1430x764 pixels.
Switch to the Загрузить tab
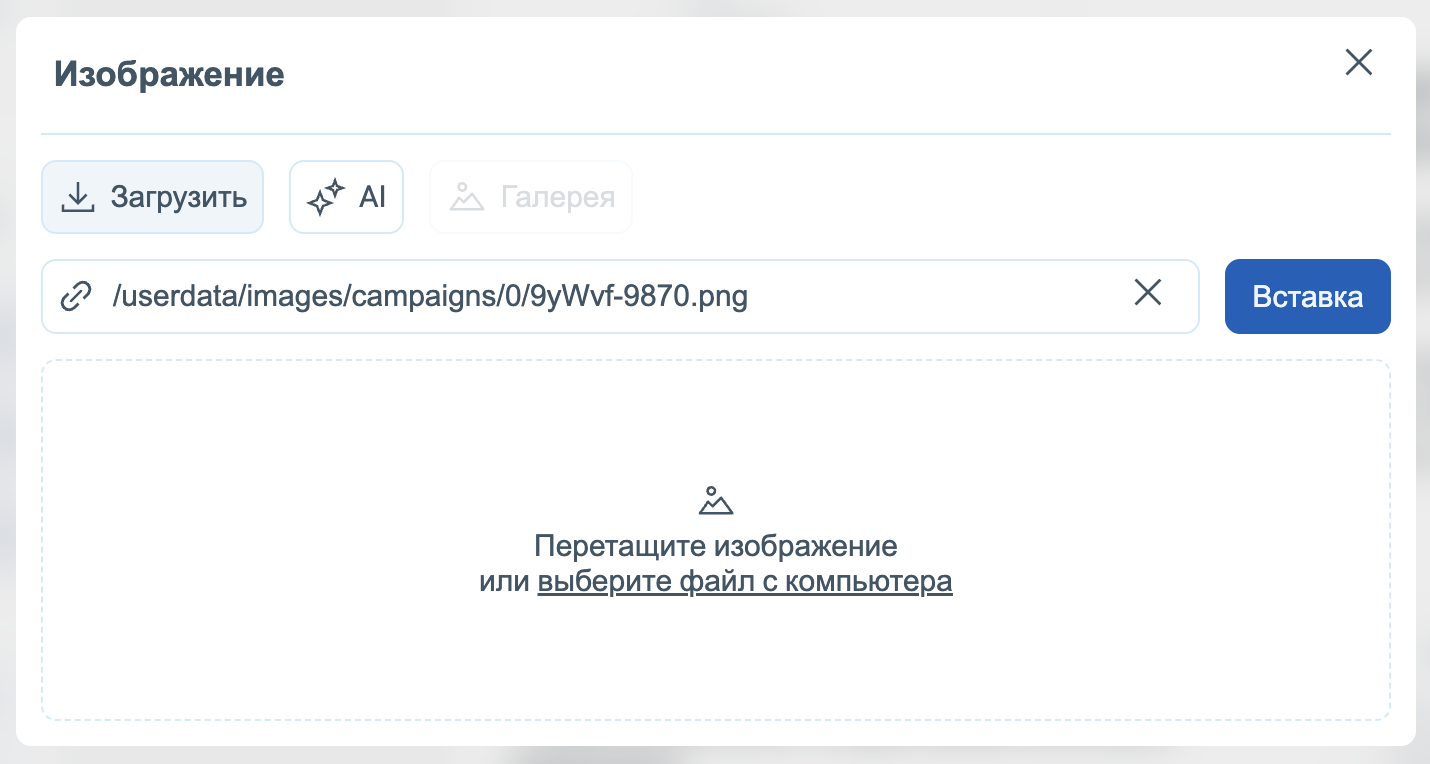click(x=152, y=198)
